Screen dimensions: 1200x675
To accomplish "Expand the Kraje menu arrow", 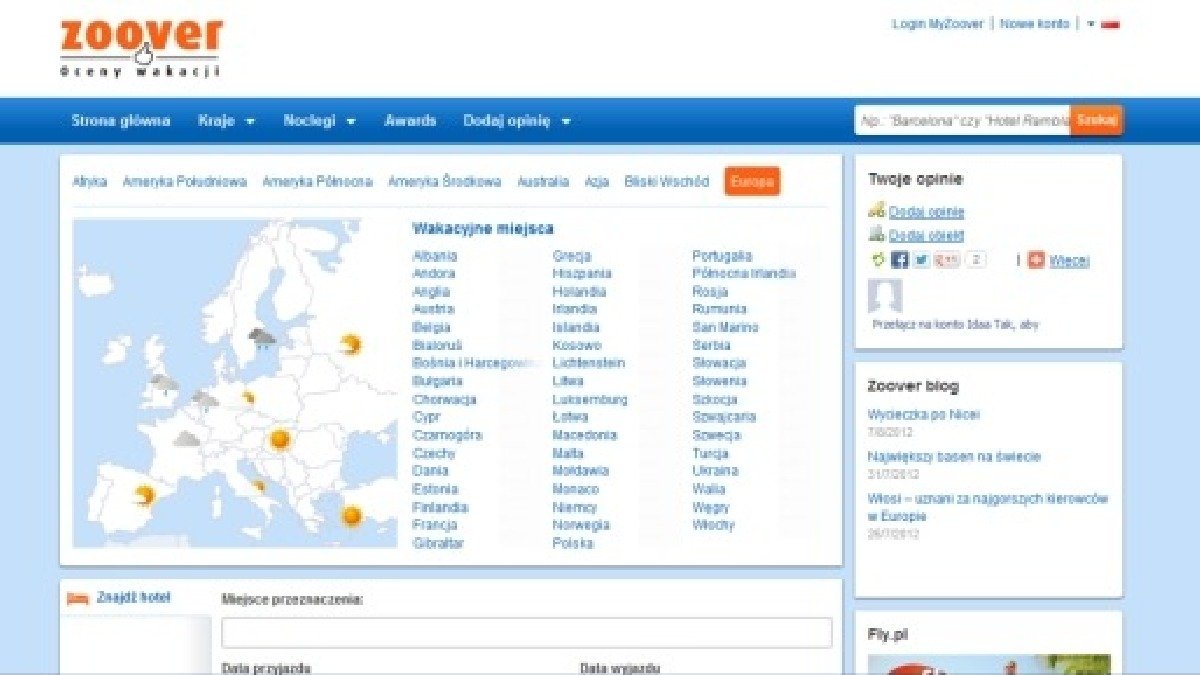I will pos(250,122).
